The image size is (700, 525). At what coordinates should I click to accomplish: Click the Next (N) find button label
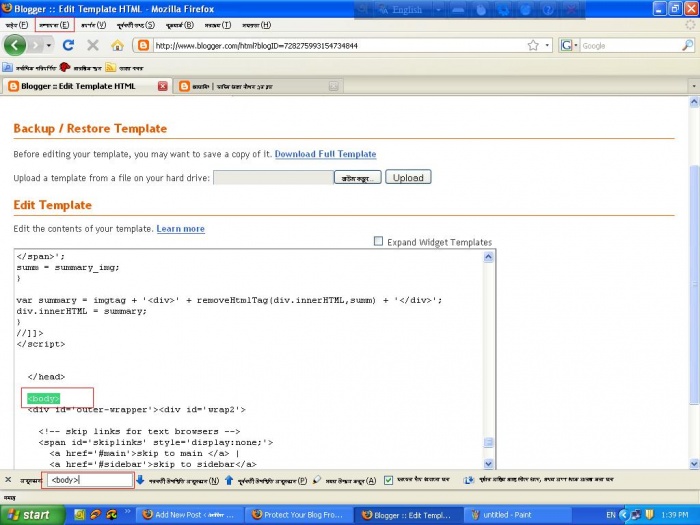click(x=183, y=480)
